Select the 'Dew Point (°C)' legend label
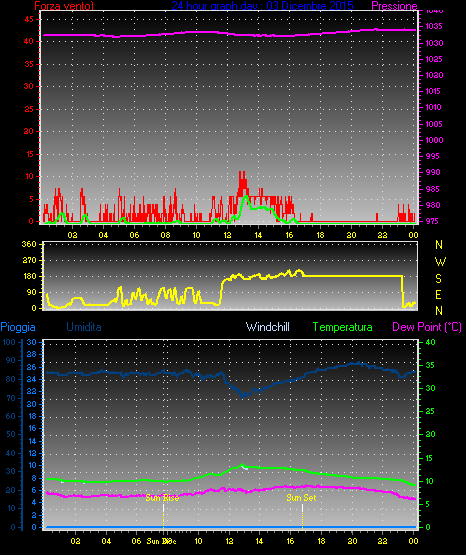 [427, 327]
